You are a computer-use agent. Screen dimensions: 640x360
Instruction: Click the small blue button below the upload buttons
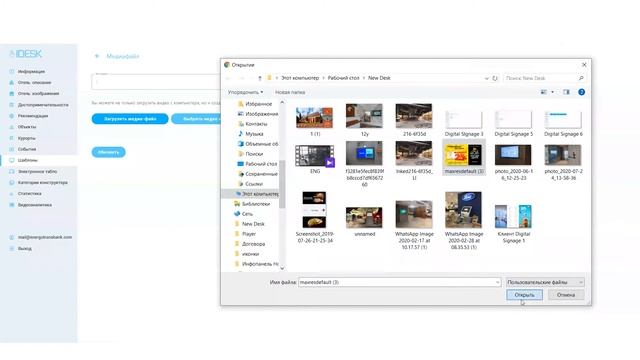(x=108, y=152)
